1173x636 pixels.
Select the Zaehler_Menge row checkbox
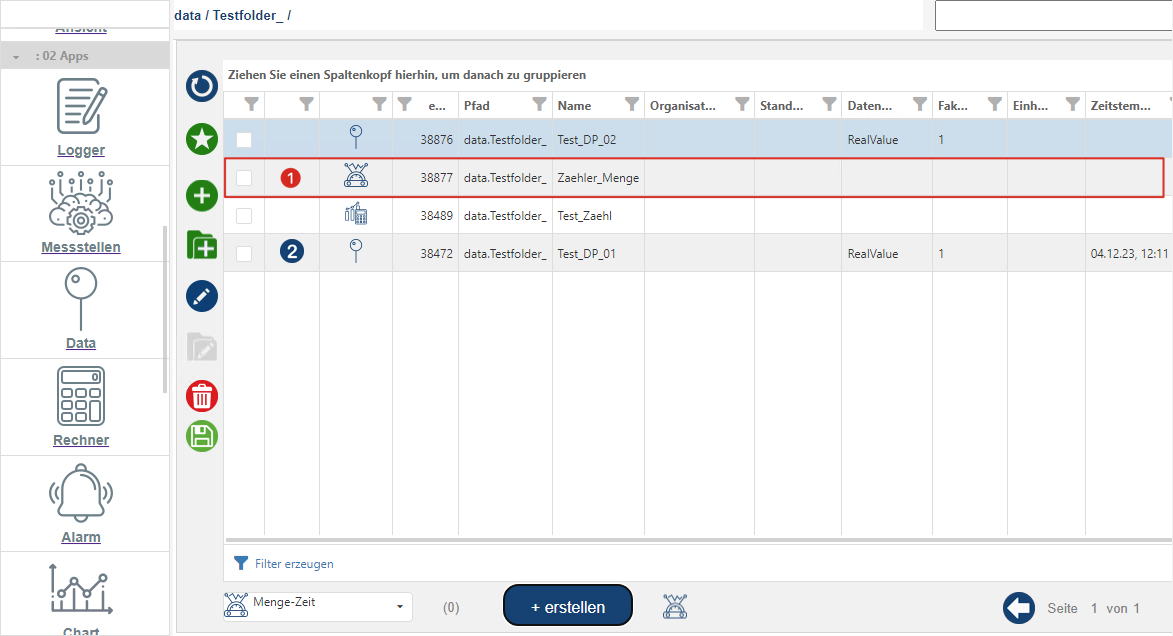point(244,178)
